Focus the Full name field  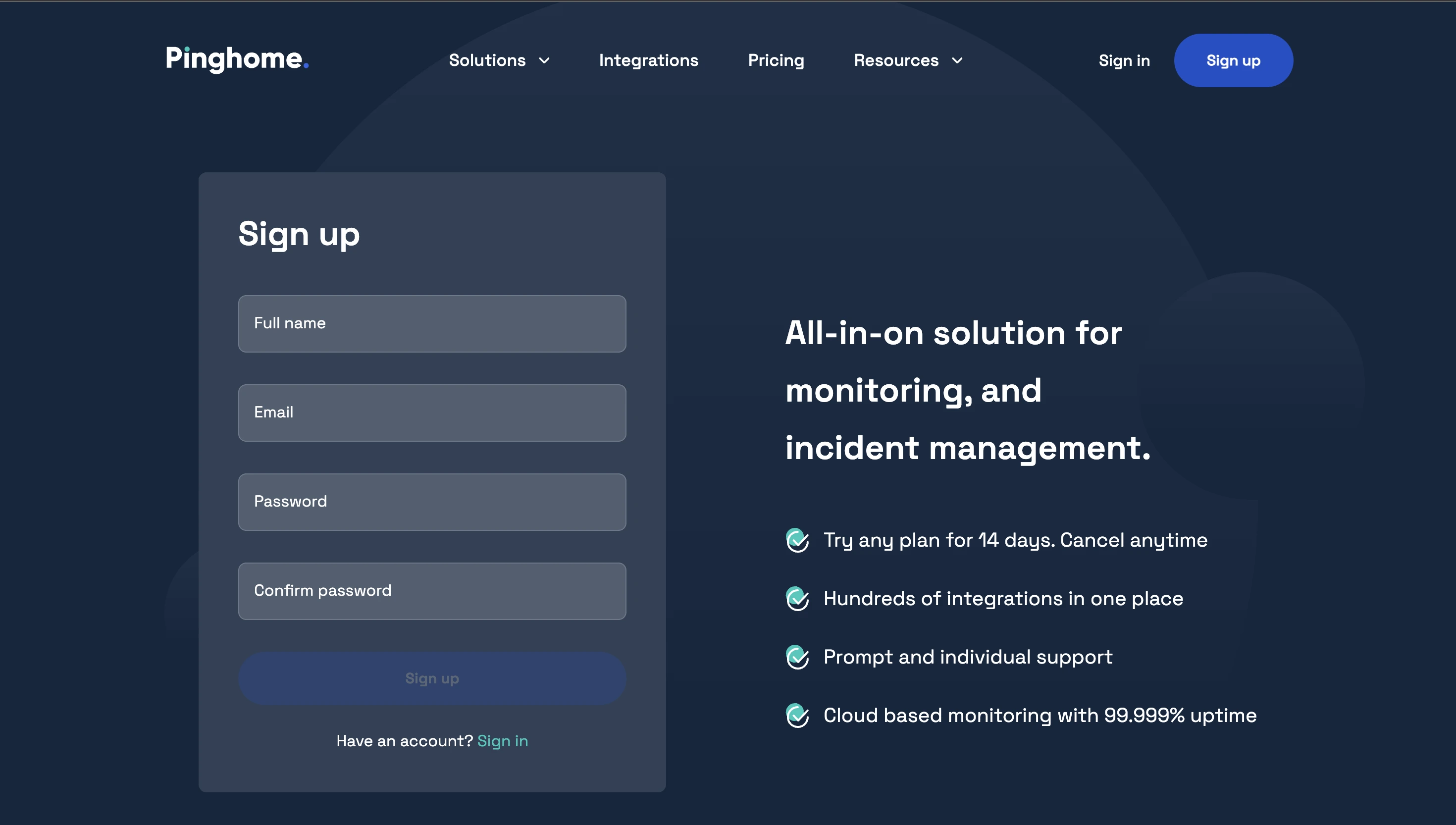432,323
